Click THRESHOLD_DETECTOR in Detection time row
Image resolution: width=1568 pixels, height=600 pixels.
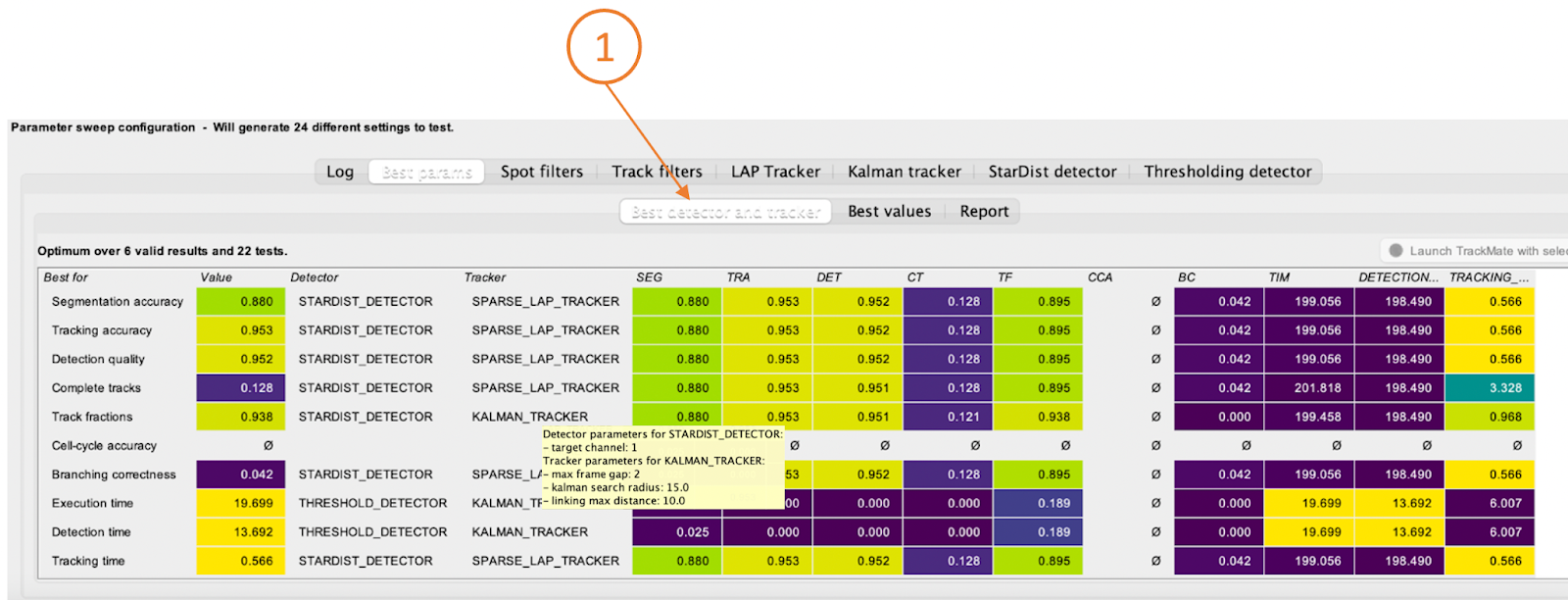point(372,532)
